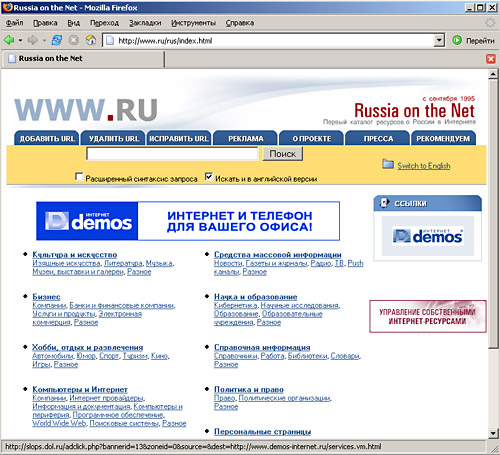Toggle the Расширенный синтаксис запроса checkbox

[79, 177]
